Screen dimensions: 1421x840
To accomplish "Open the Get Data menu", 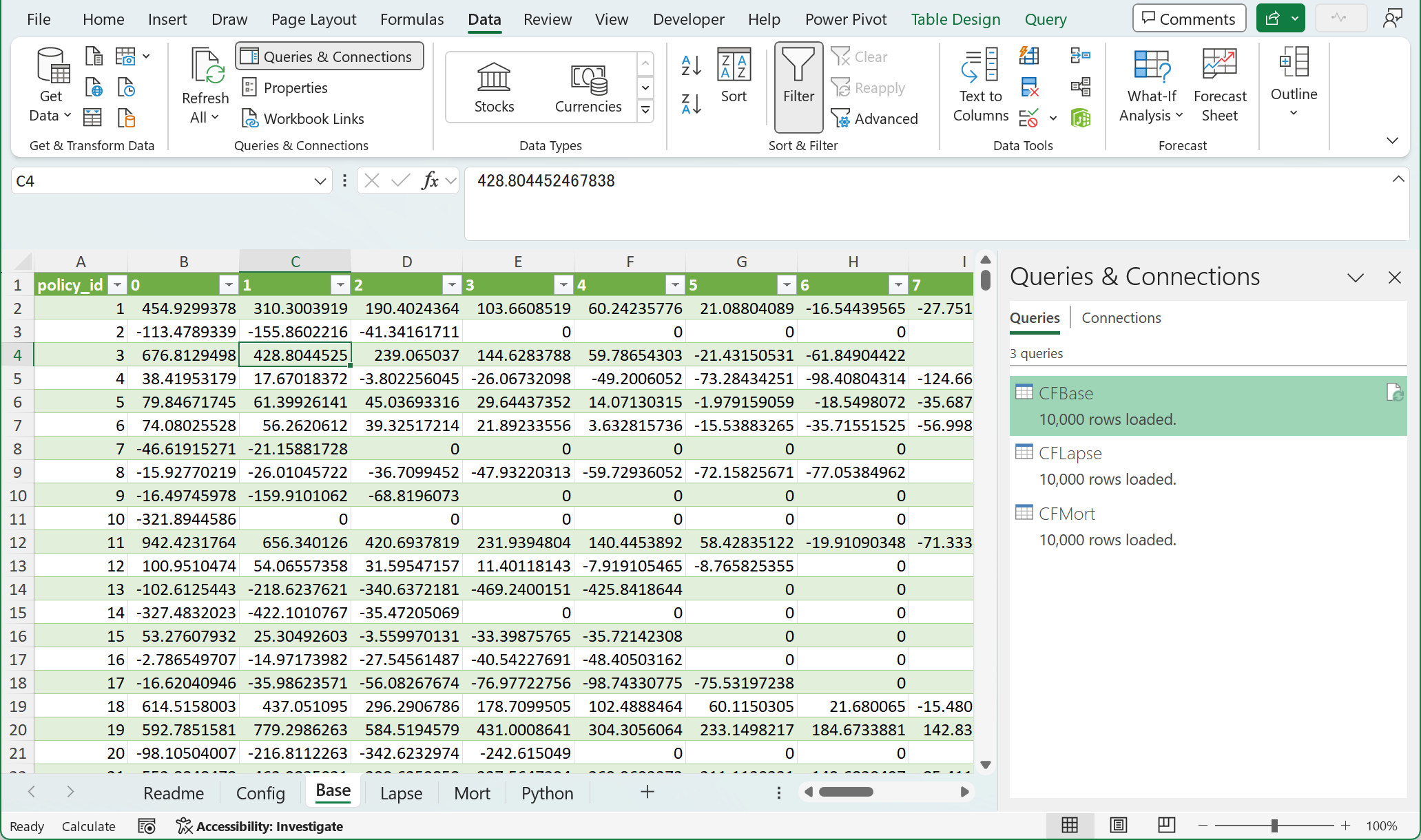I will [51, 85].
